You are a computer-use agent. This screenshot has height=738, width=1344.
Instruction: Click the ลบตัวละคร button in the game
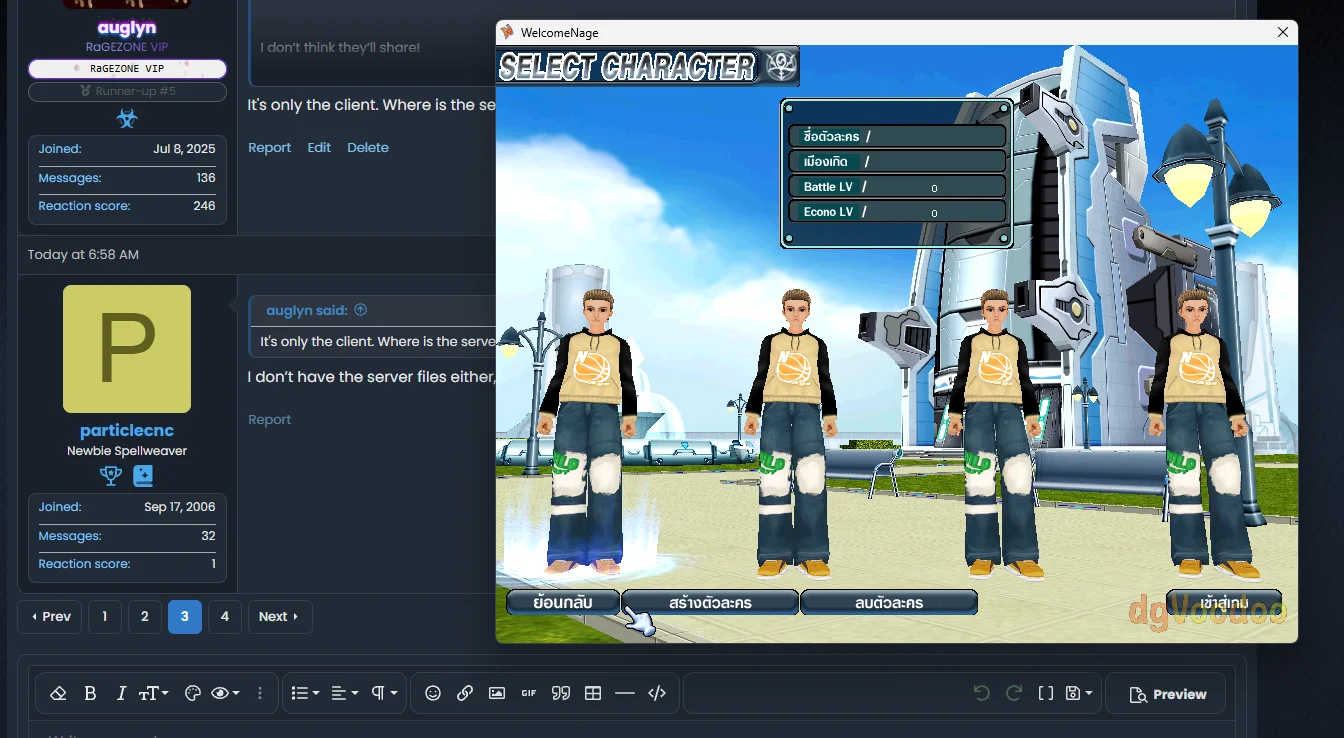[x=889, y=603]
